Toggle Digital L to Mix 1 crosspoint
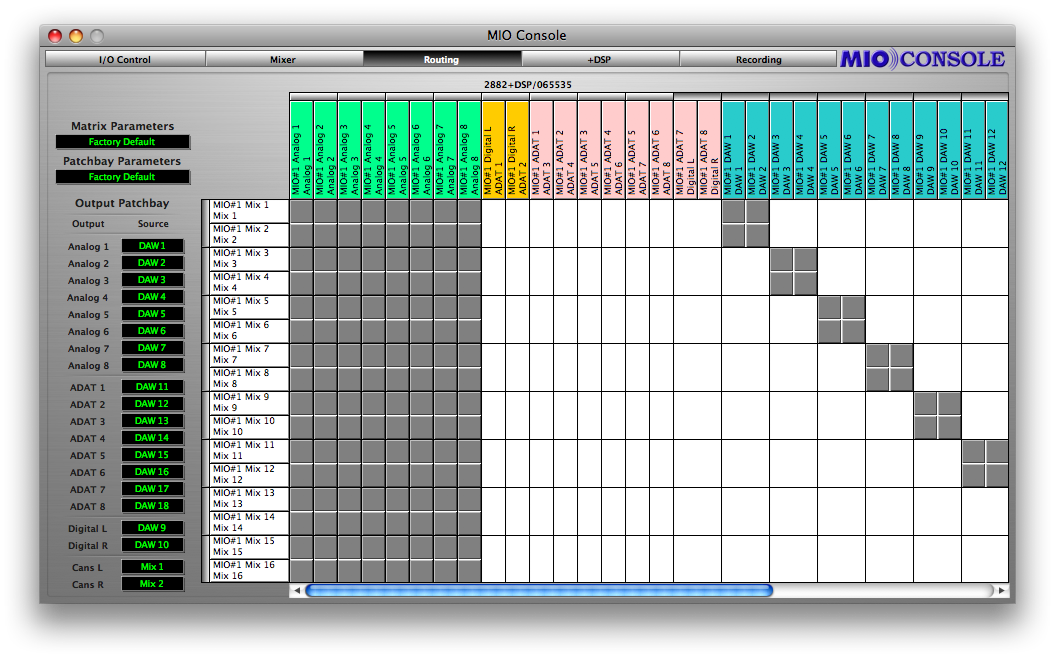 [x=494, y=211]
